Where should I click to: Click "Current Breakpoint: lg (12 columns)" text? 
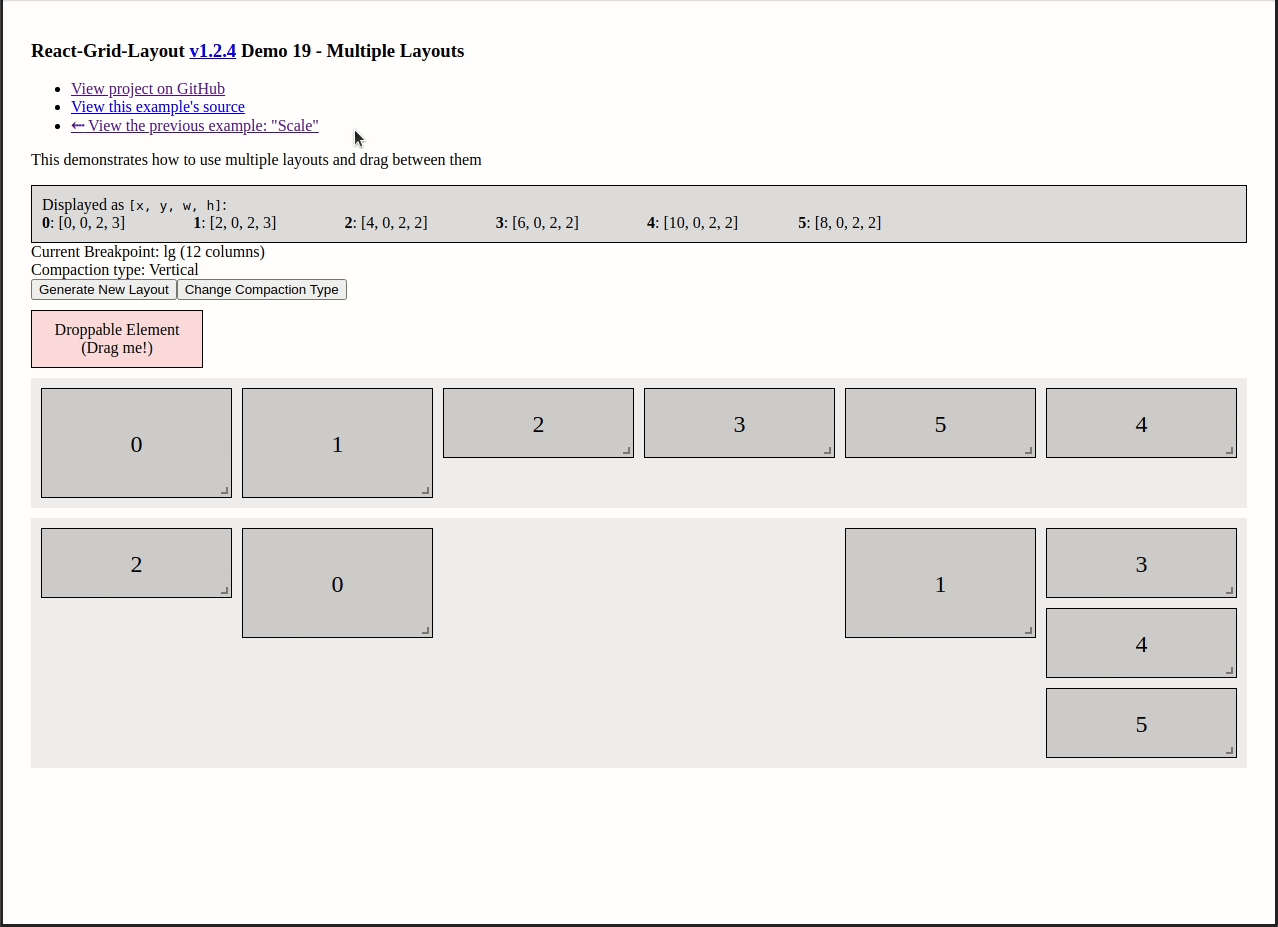coord(148,252)
